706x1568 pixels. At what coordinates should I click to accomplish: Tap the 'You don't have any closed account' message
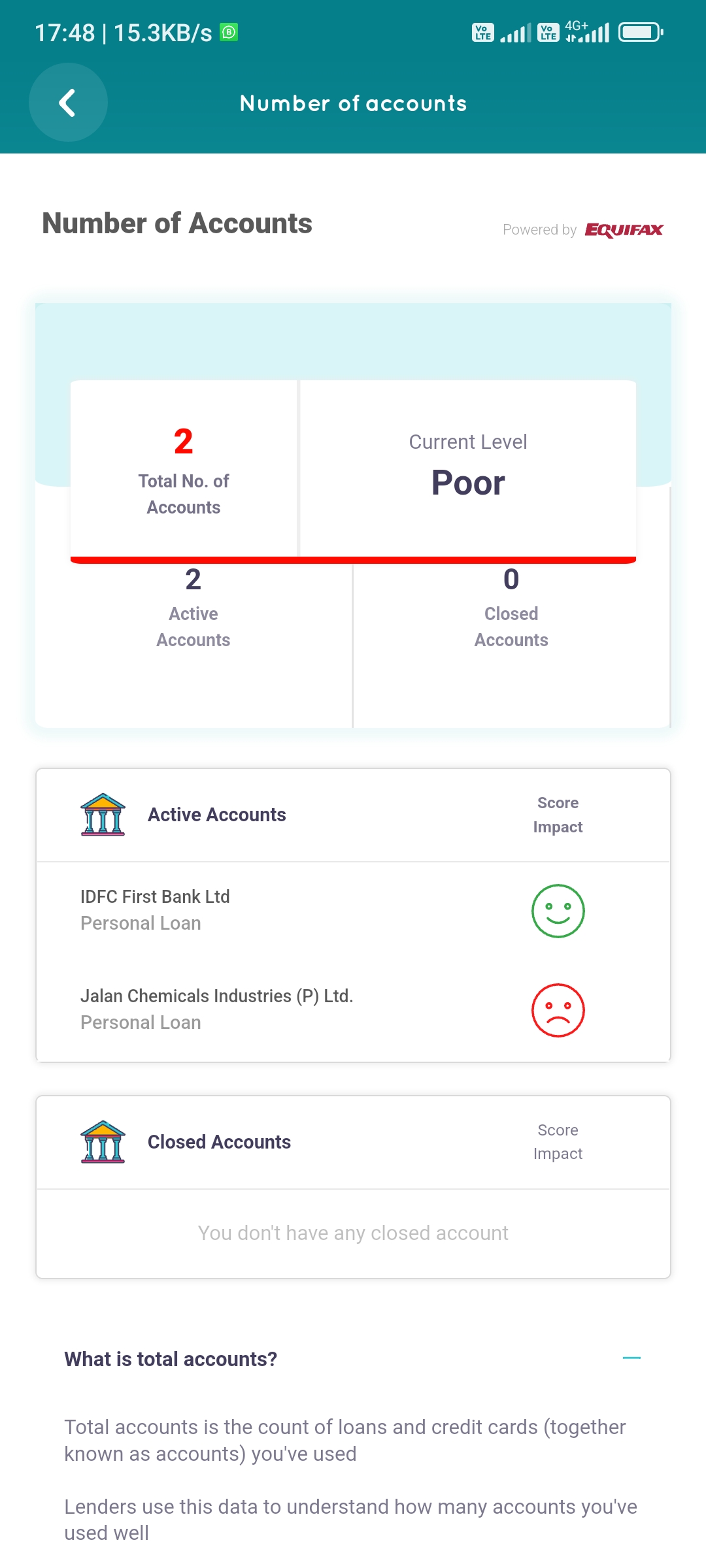pos(353,1233)
